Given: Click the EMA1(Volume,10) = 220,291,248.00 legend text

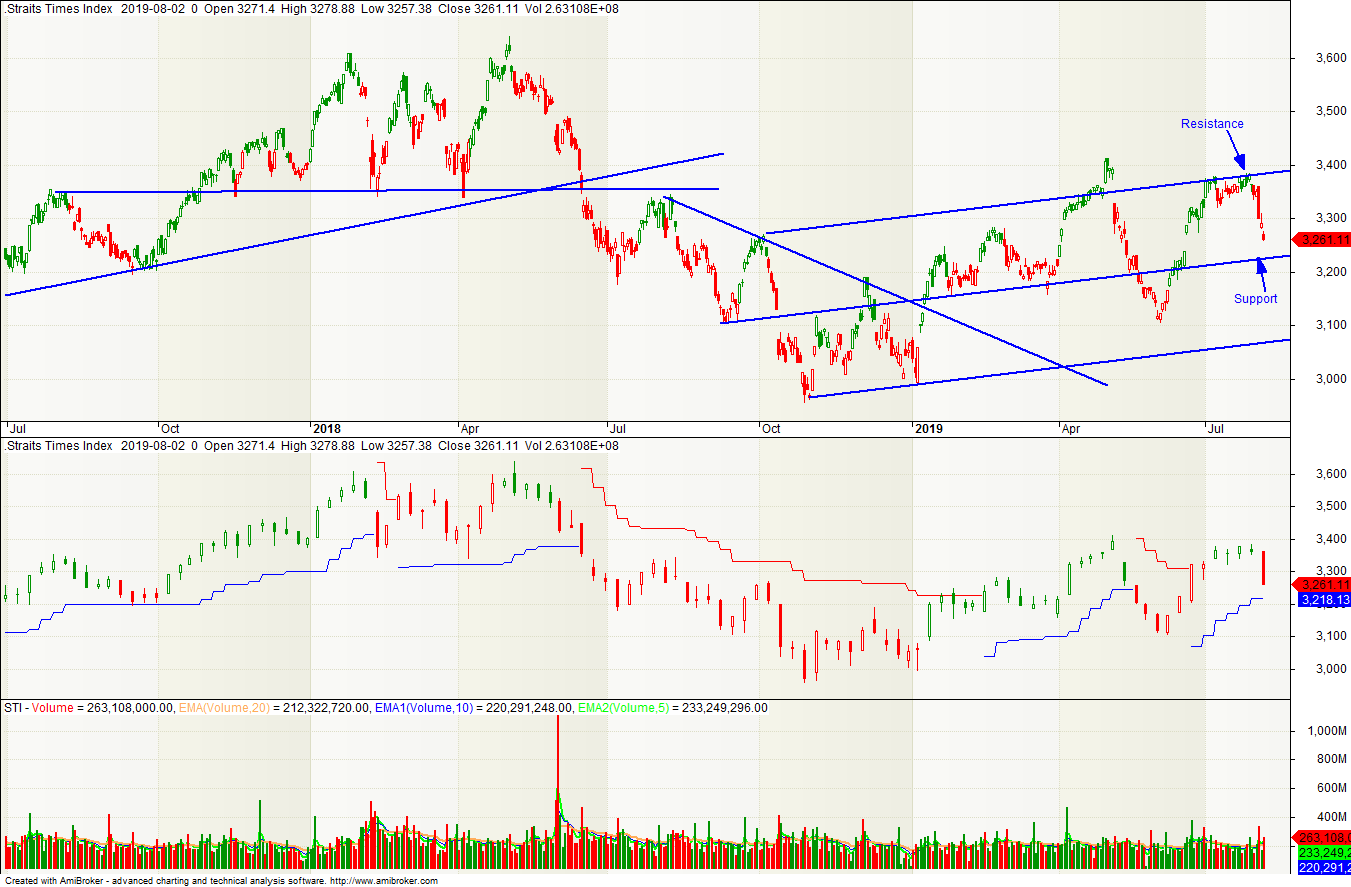Looking at the screenshot, I should 473,708.
